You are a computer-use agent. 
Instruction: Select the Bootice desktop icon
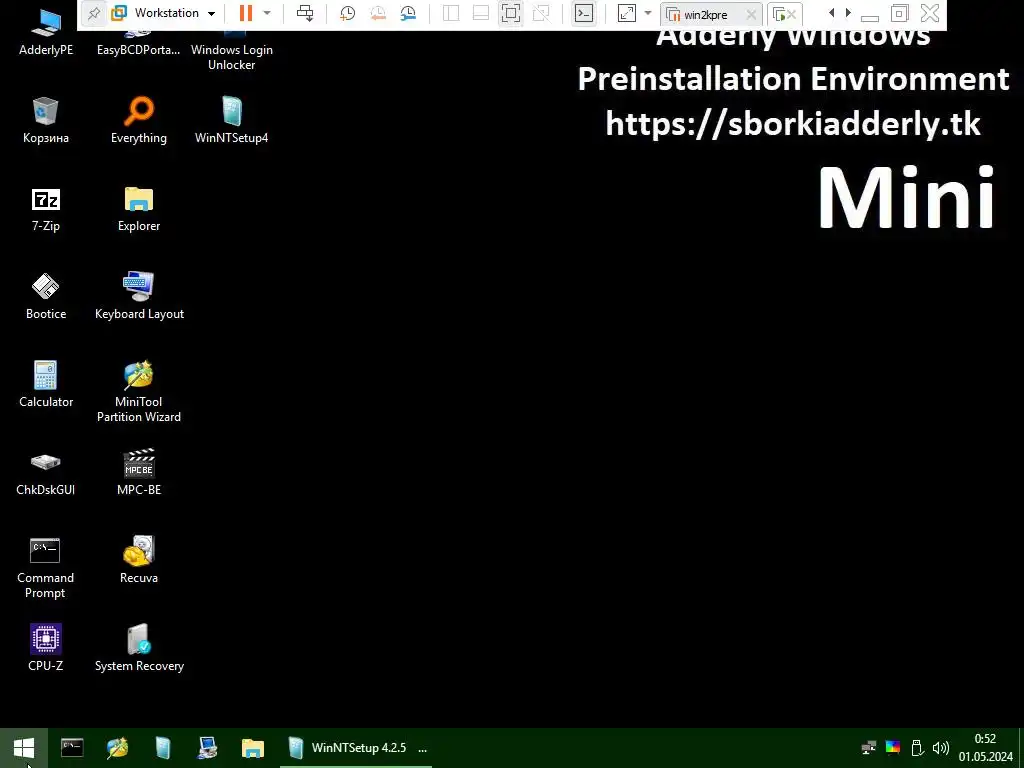click(46, 297)
